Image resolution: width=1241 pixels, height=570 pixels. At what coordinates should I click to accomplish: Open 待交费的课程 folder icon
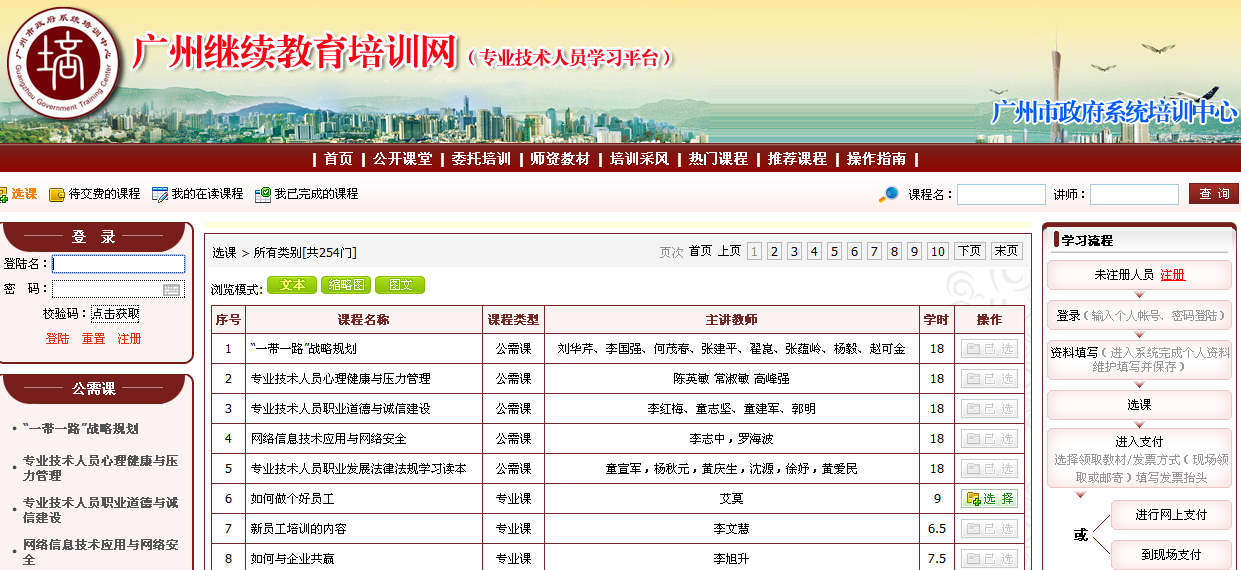(57, 194)
